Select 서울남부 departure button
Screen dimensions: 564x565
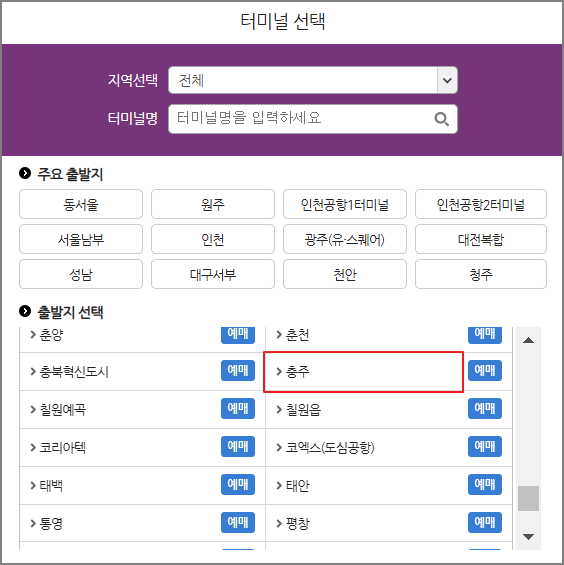click(81, 239)
